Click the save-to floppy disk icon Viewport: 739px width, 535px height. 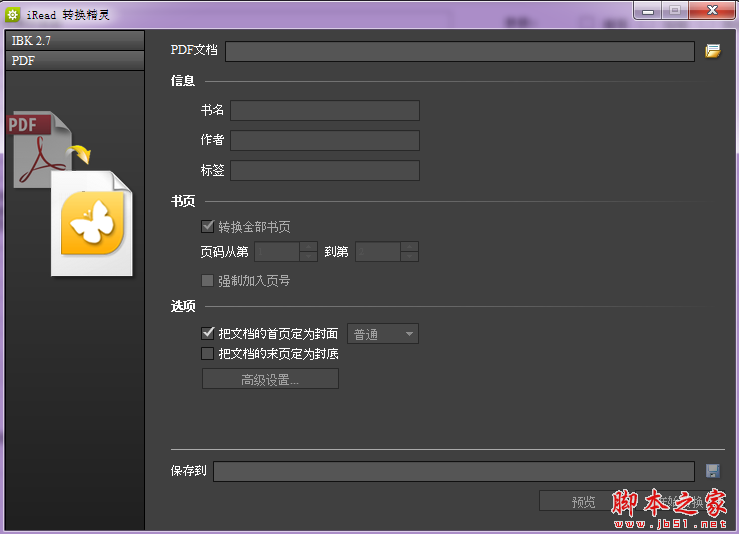click(713, 471)
